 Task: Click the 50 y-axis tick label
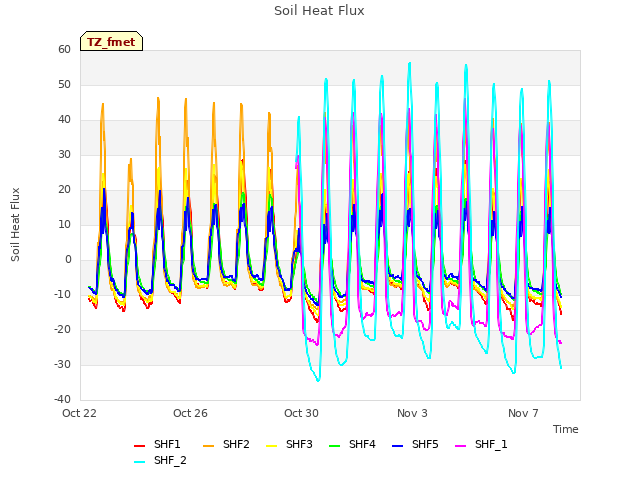64,84
